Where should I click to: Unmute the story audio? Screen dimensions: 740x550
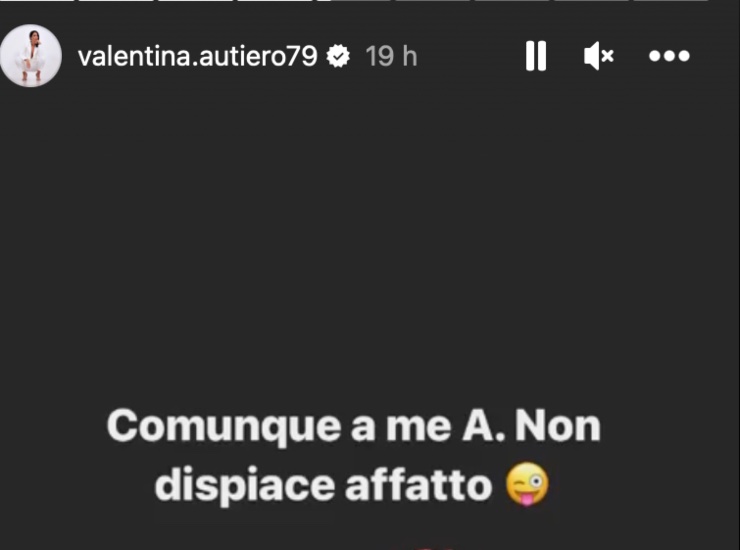click(x=599, y=56)
